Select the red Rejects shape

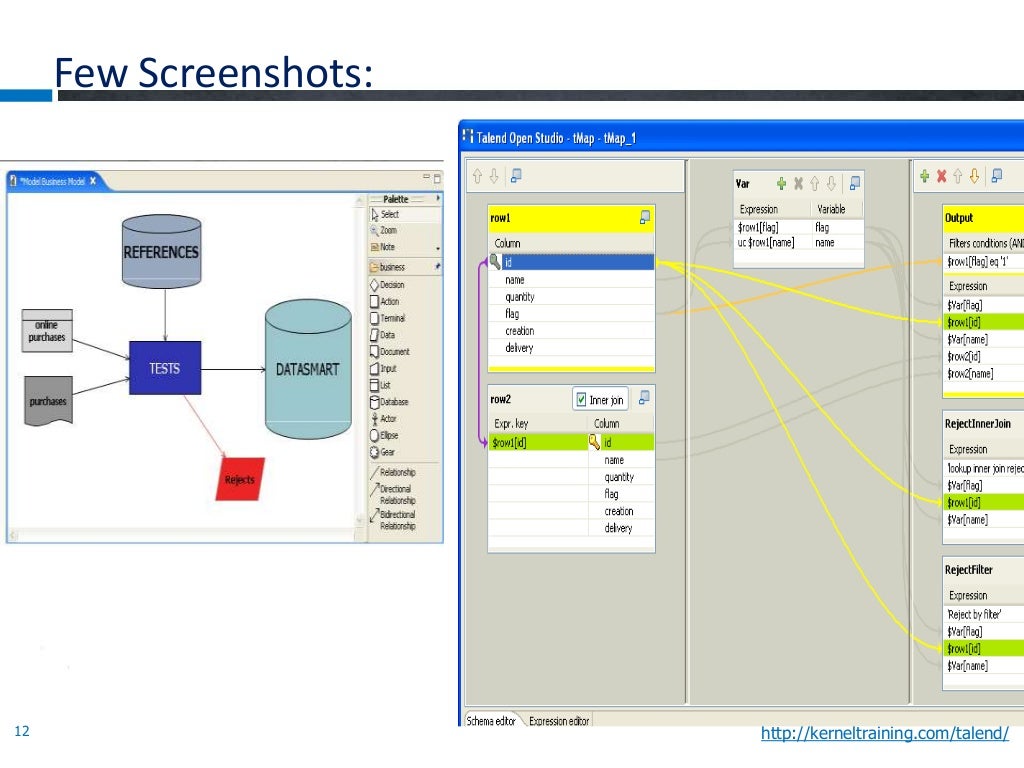[240, 479]
